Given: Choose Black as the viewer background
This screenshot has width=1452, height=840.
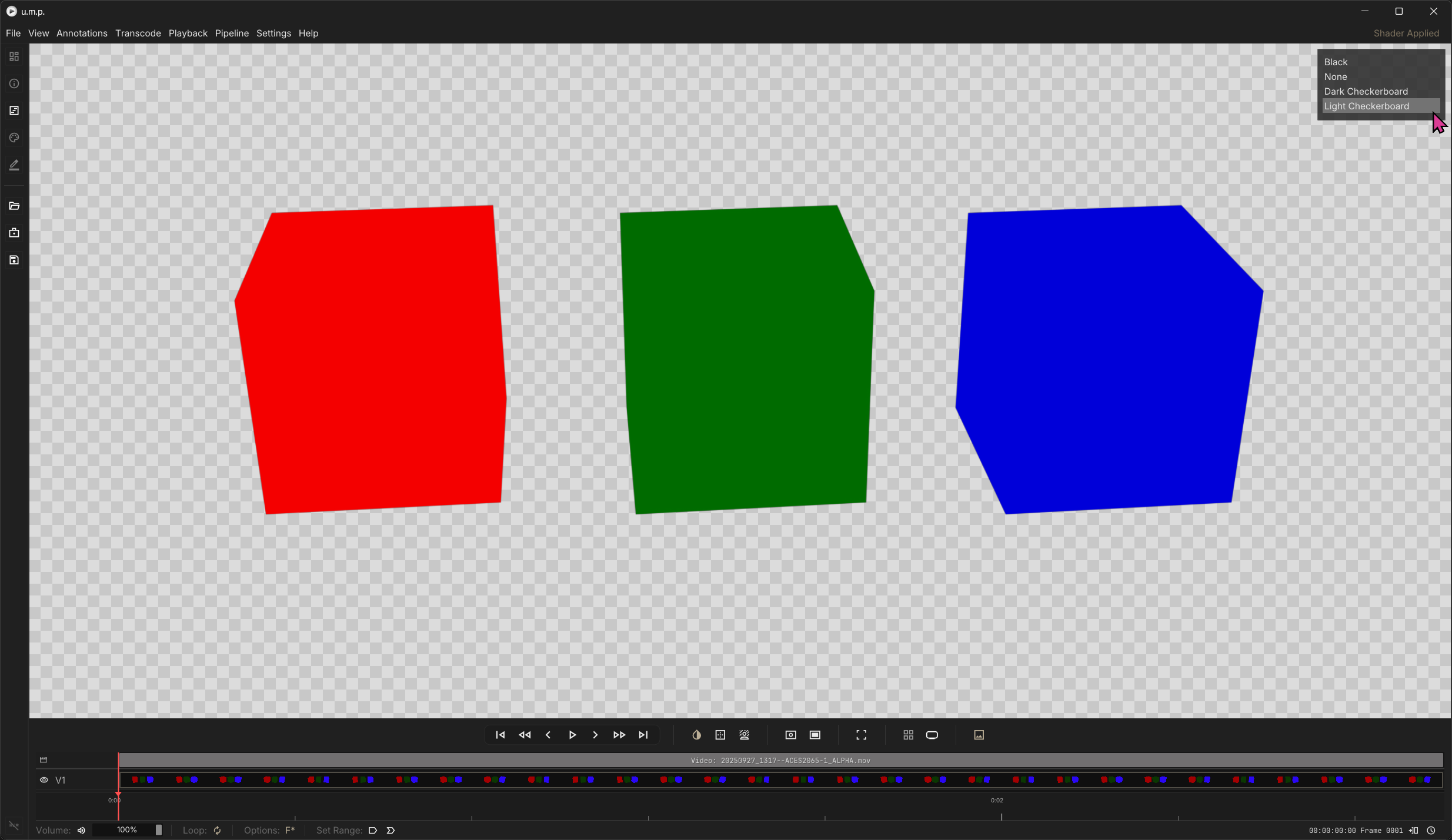Looking at the screenshot, I should click(x=1336, y=62).
